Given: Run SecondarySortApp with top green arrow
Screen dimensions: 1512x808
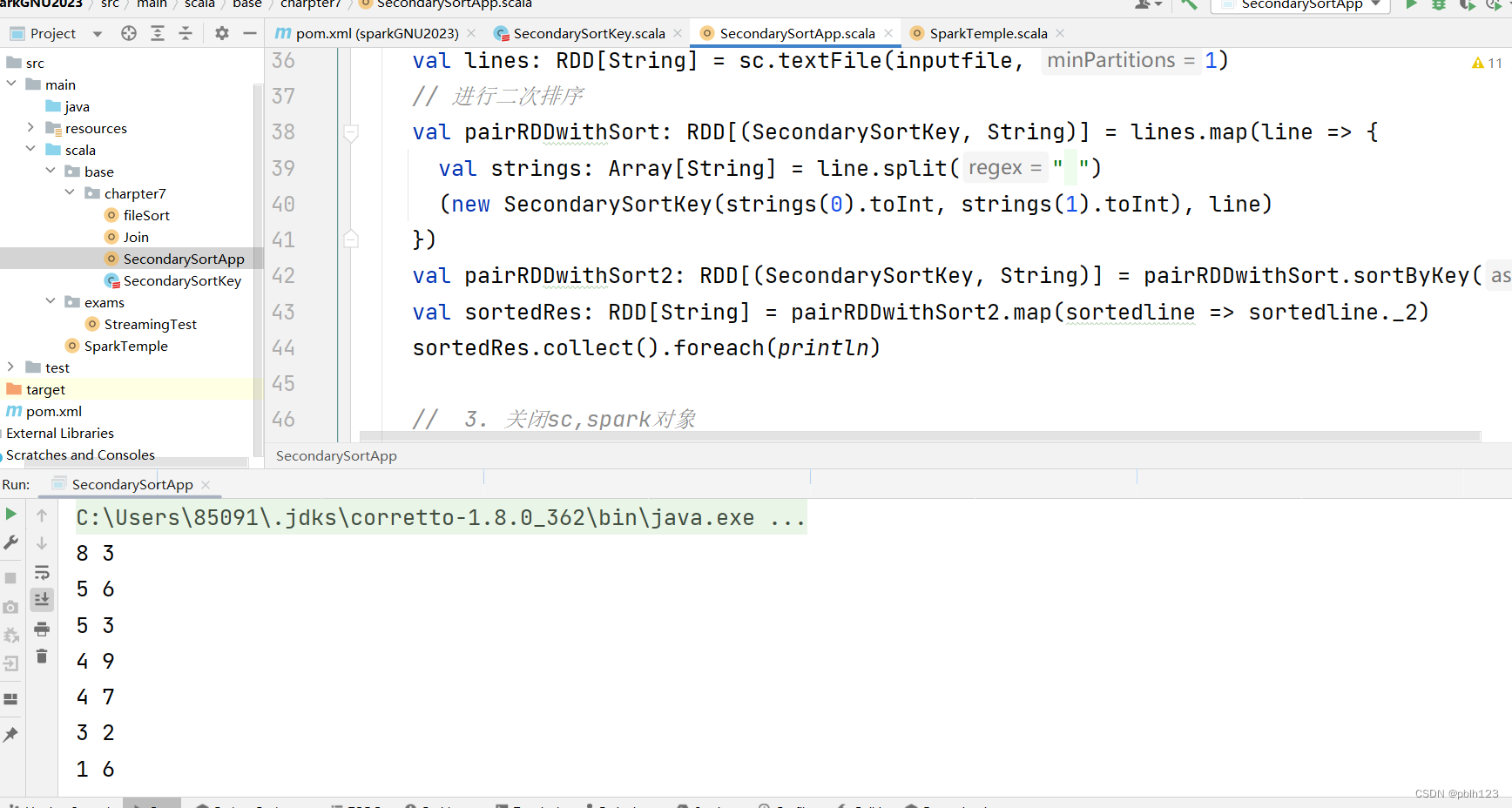Looking at the screenshot, I should pos(1412,4).
